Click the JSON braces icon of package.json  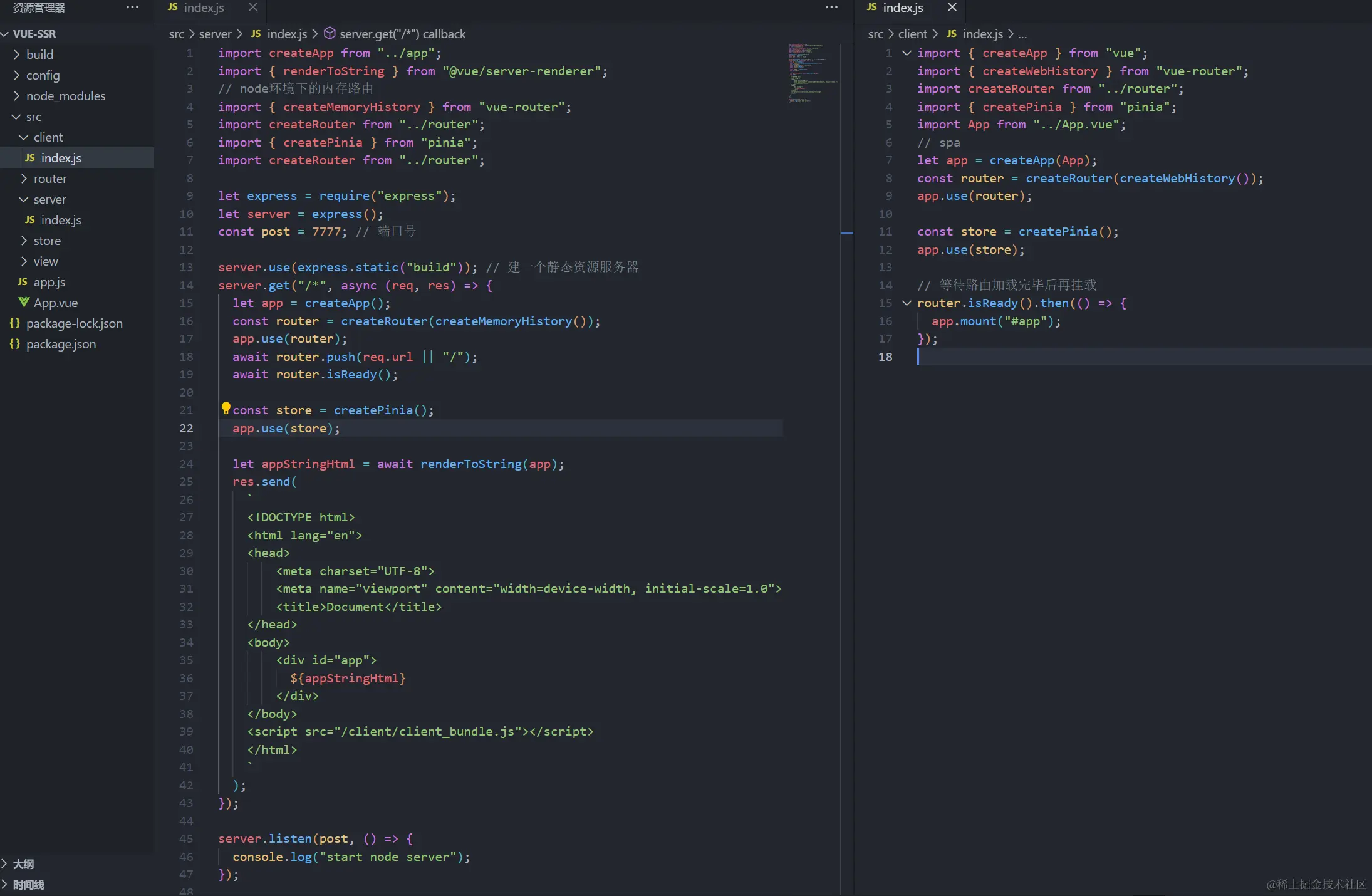click(x=15, y=344)
